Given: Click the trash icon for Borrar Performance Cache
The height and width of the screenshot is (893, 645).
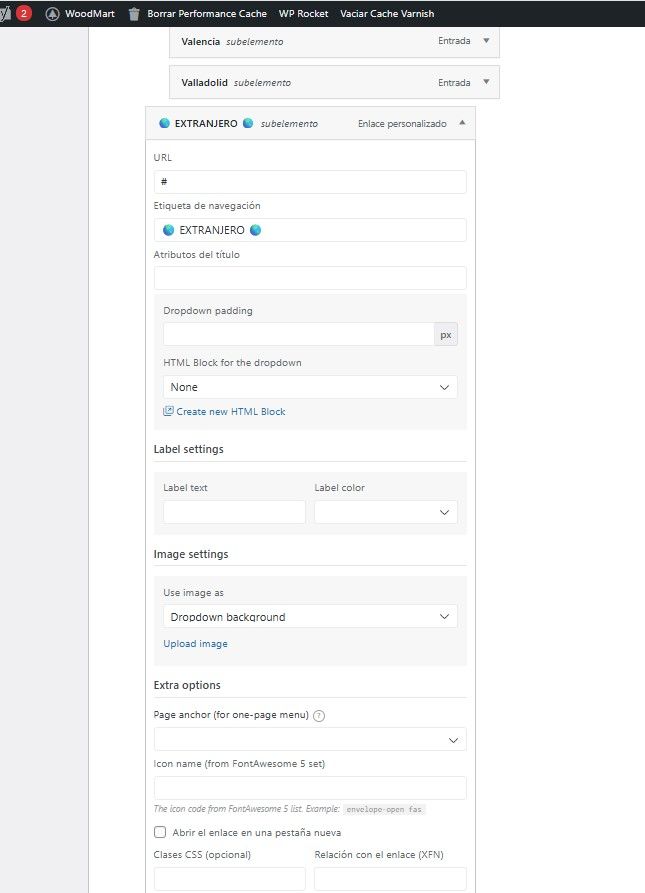Looking at the screenshot, I should (134, 14).
